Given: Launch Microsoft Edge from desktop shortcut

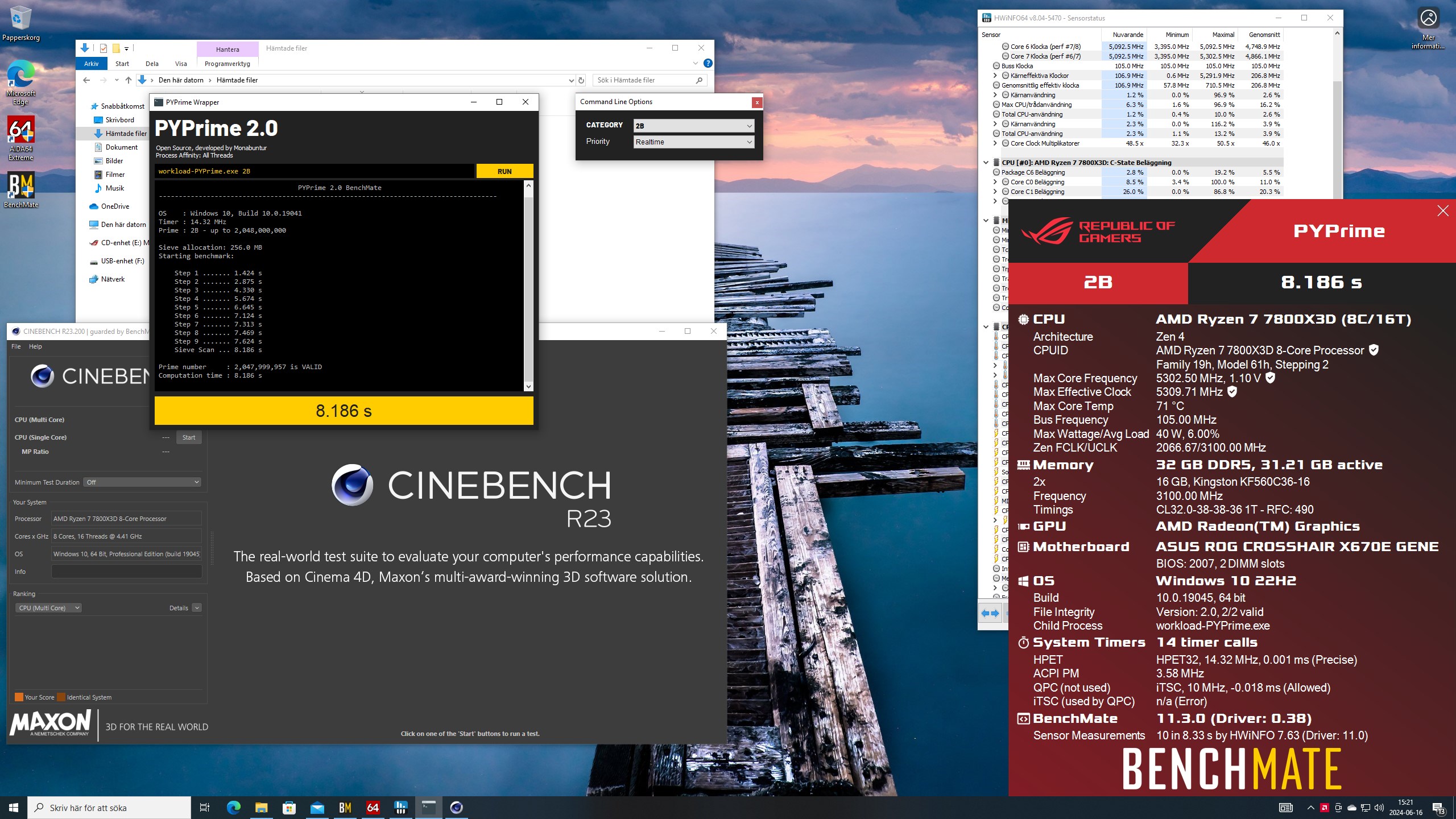Looking at the screenshot, I should 20,82.
